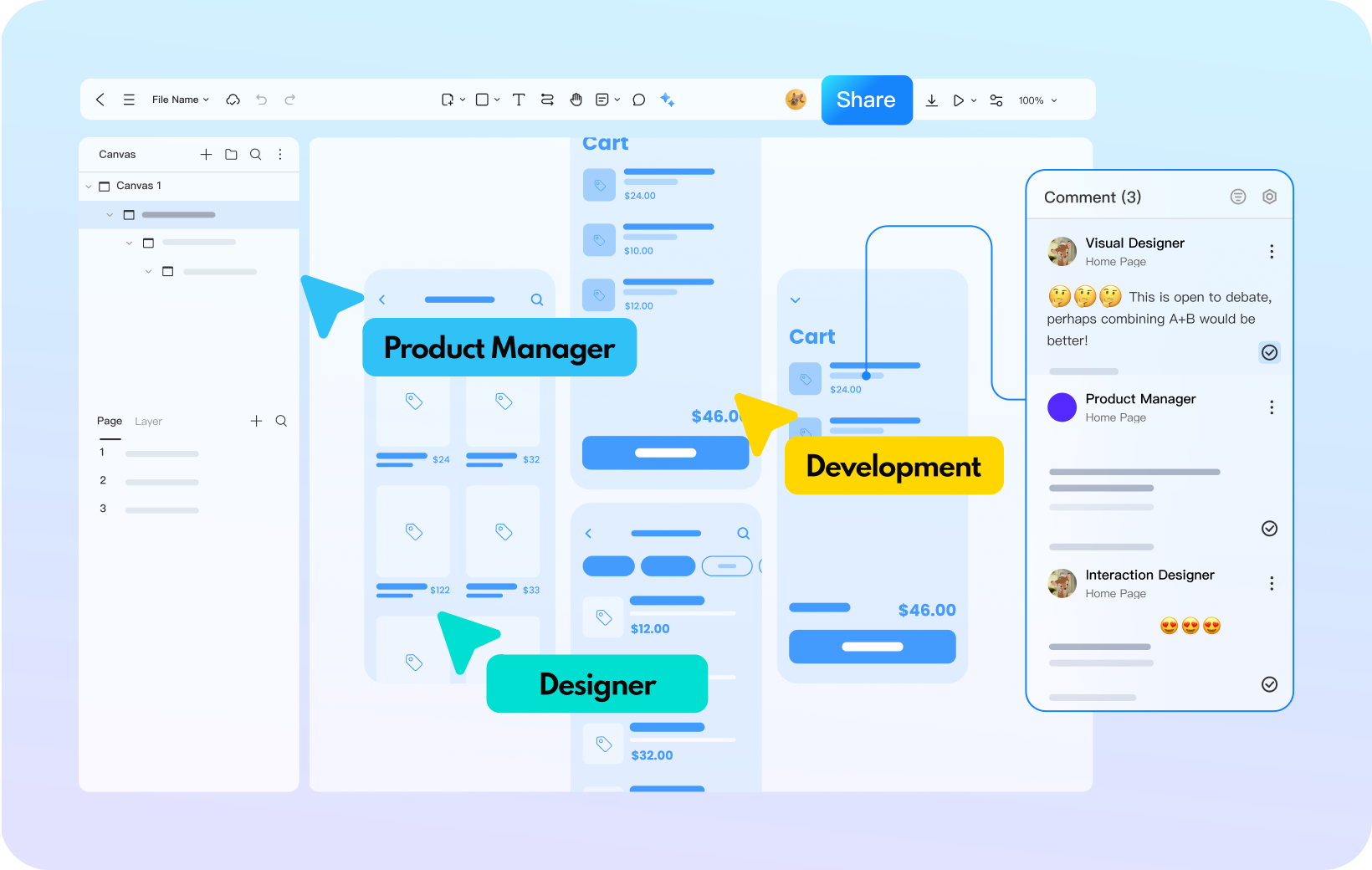Open the AI sparkle tool
Viewport: 1372px width, 870px height.
(x=667, y=100)
